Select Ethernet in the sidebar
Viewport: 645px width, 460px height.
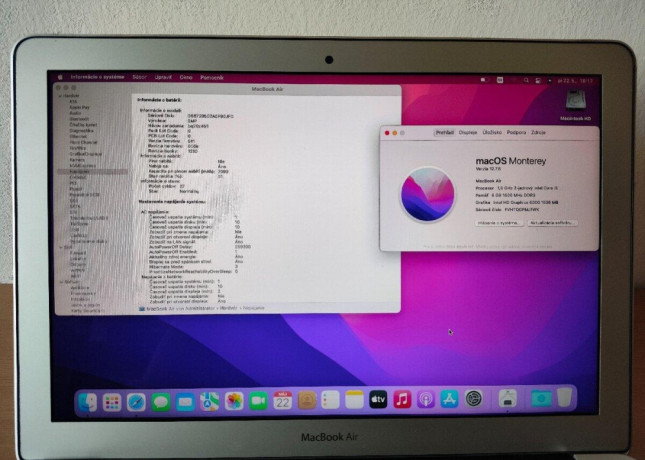(x=78, y=136)
